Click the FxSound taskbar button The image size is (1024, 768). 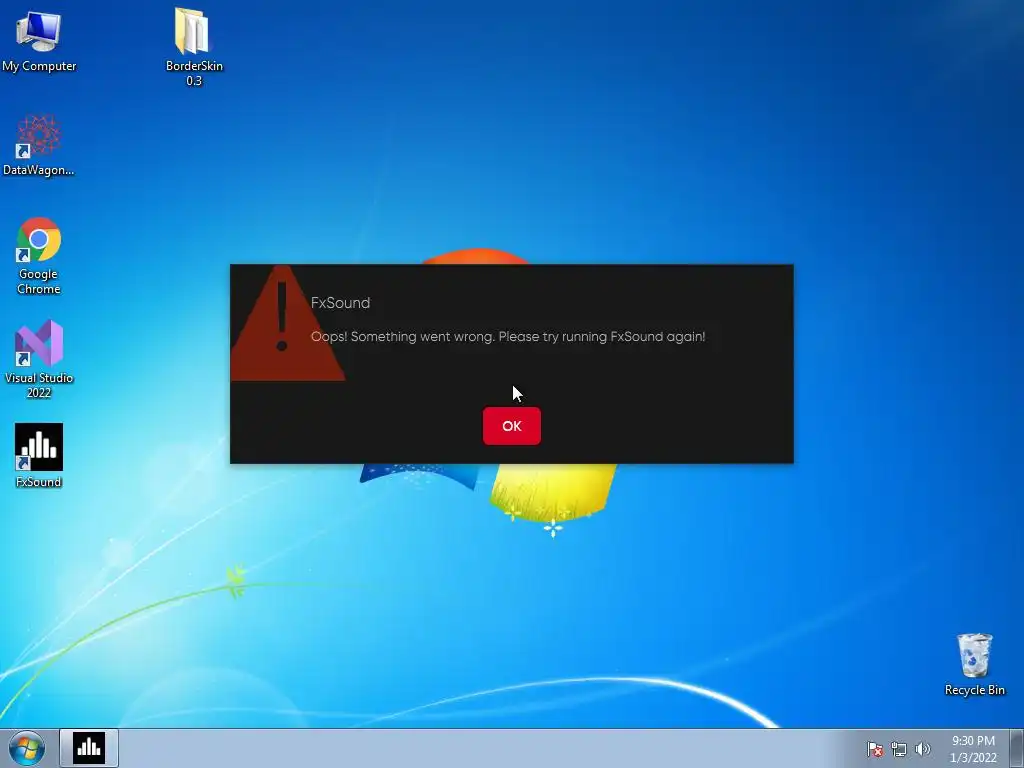tap(89, 748)
